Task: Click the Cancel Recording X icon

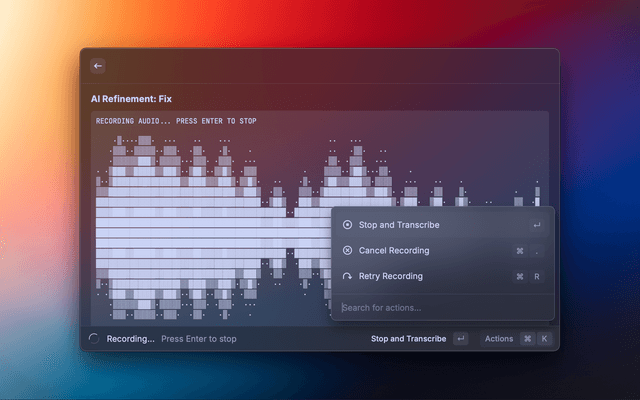Action: [x=347, y=251]
